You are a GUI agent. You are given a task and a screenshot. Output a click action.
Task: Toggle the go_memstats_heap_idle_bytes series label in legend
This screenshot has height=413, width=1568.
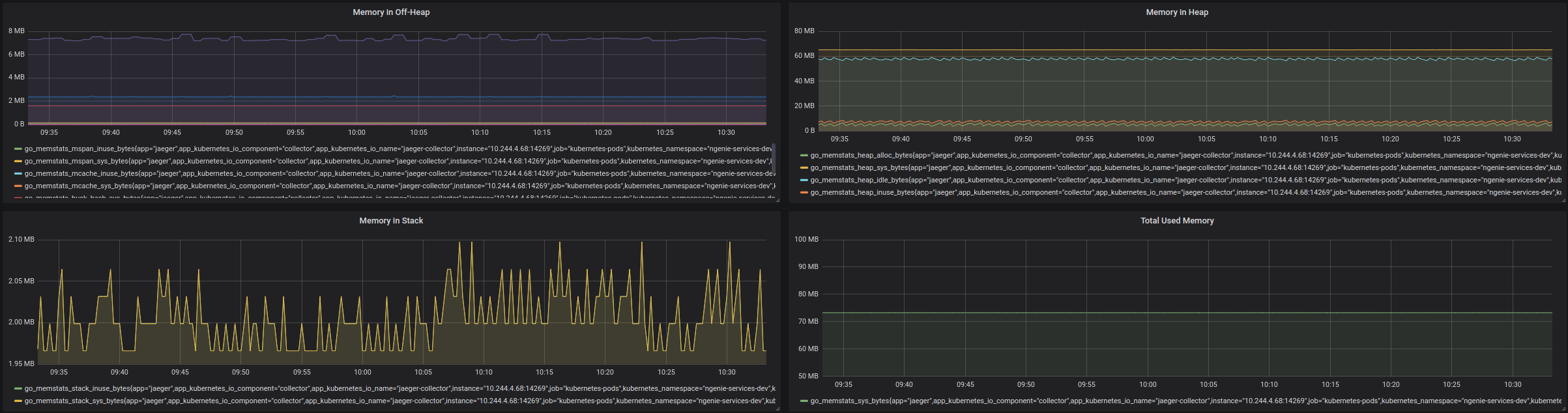[x=1186, y=180]
